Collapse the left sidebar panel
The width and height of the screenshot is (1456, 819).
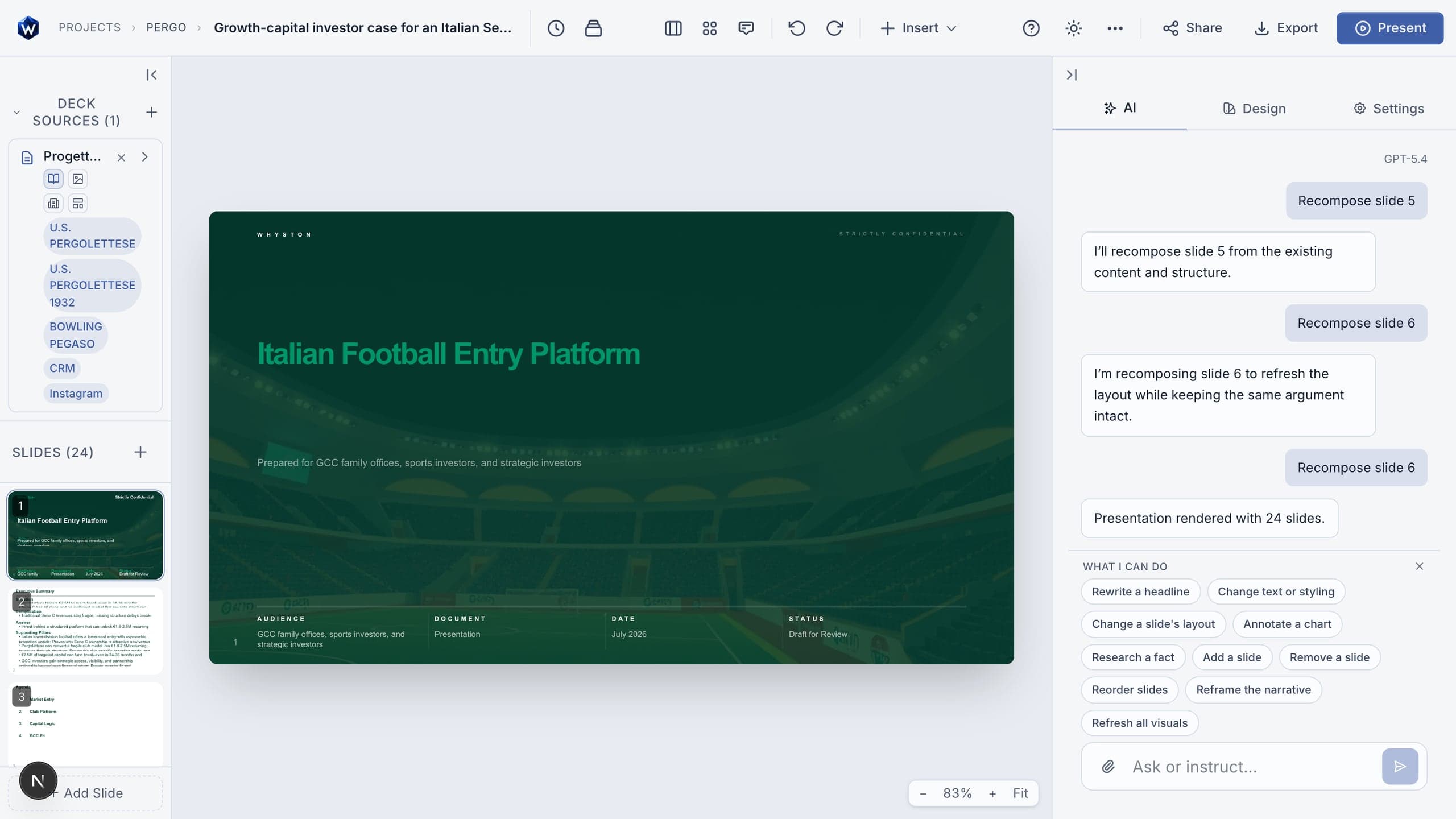151,75
